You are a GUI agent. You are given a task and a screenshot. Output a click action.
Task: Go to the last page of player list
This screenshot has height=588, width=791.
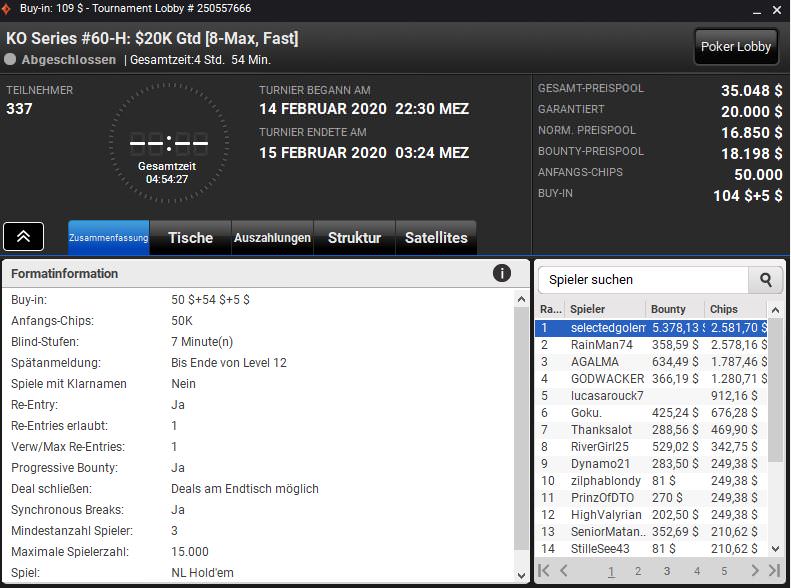tap(773, 571)
